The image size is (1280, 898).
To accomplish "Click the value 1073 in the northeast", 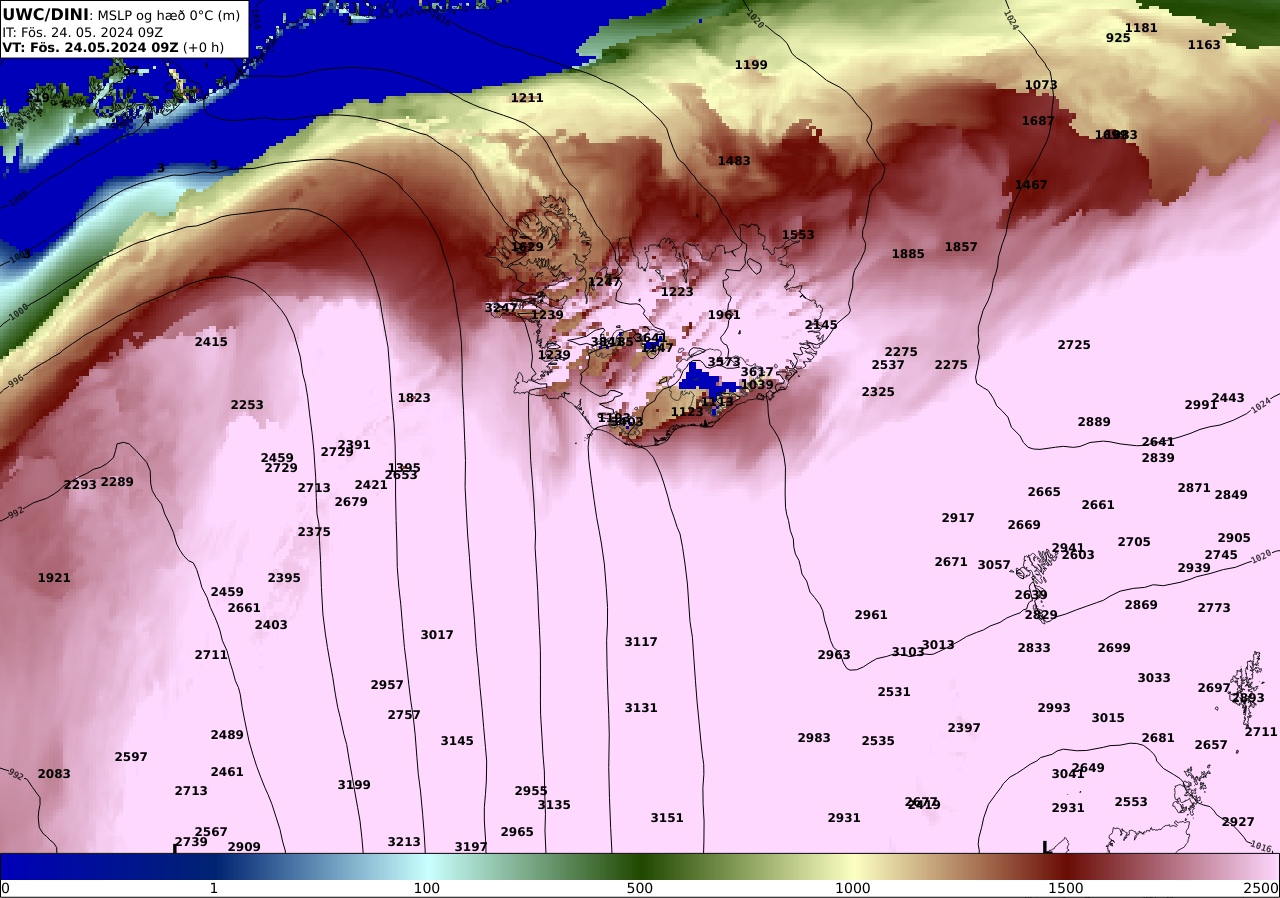I will click(x=1041, y=85).
